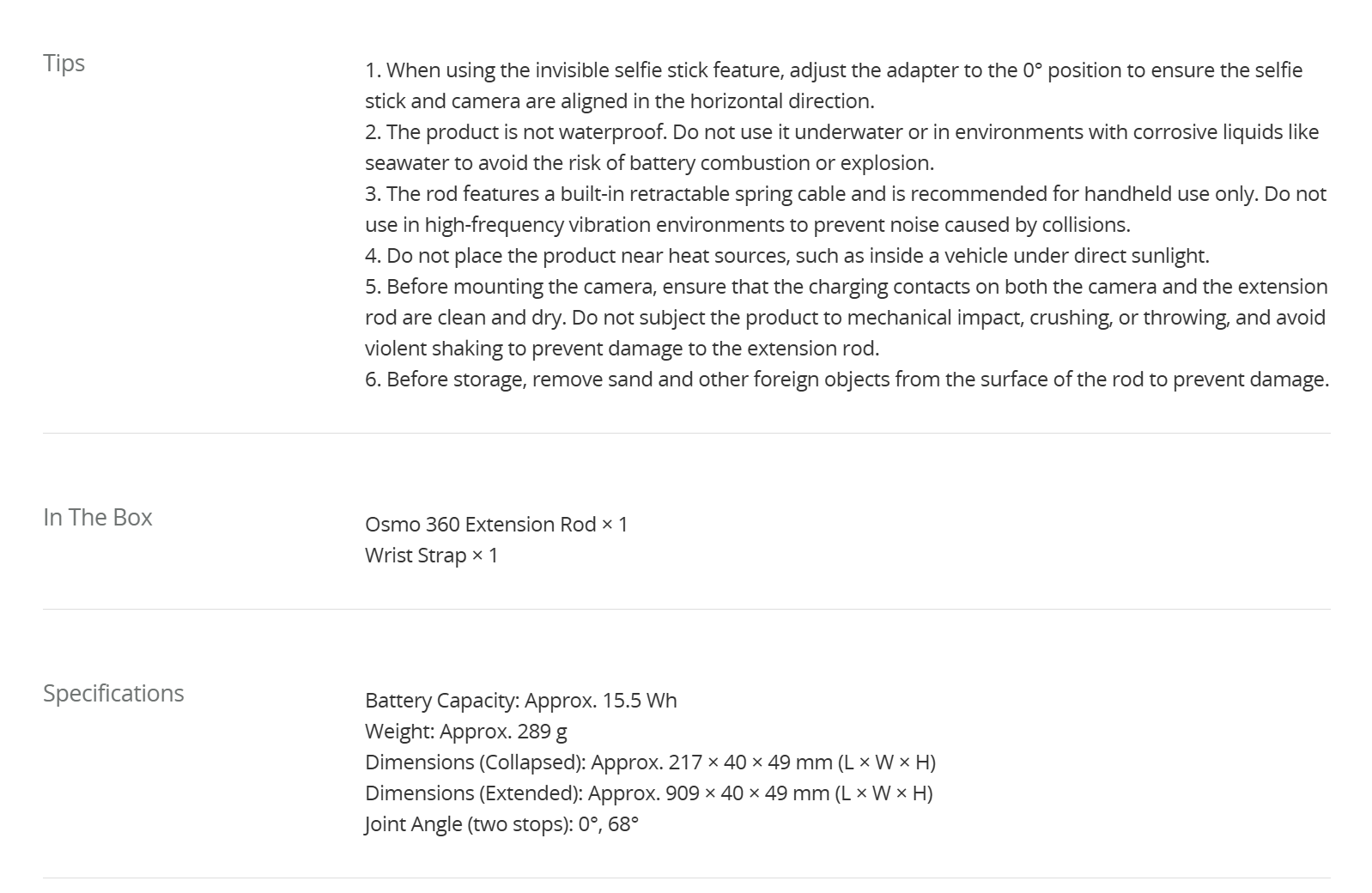1372x893 pixels.
Task: Click the Dimensions (Extended) specification
Action: [x=649, y=793]
